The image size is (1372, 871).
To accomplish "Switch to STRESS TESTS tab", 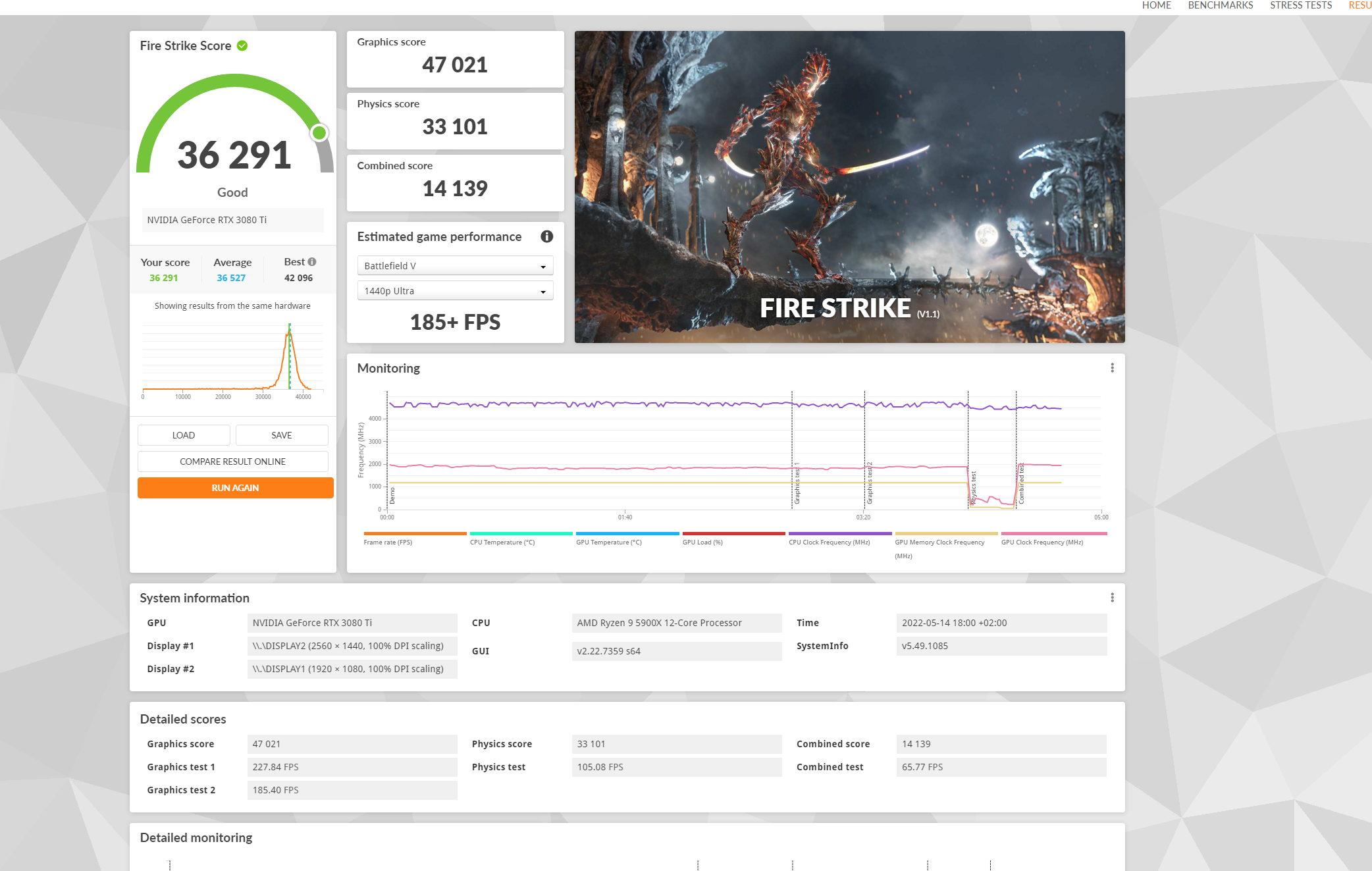I will 1300,5.
